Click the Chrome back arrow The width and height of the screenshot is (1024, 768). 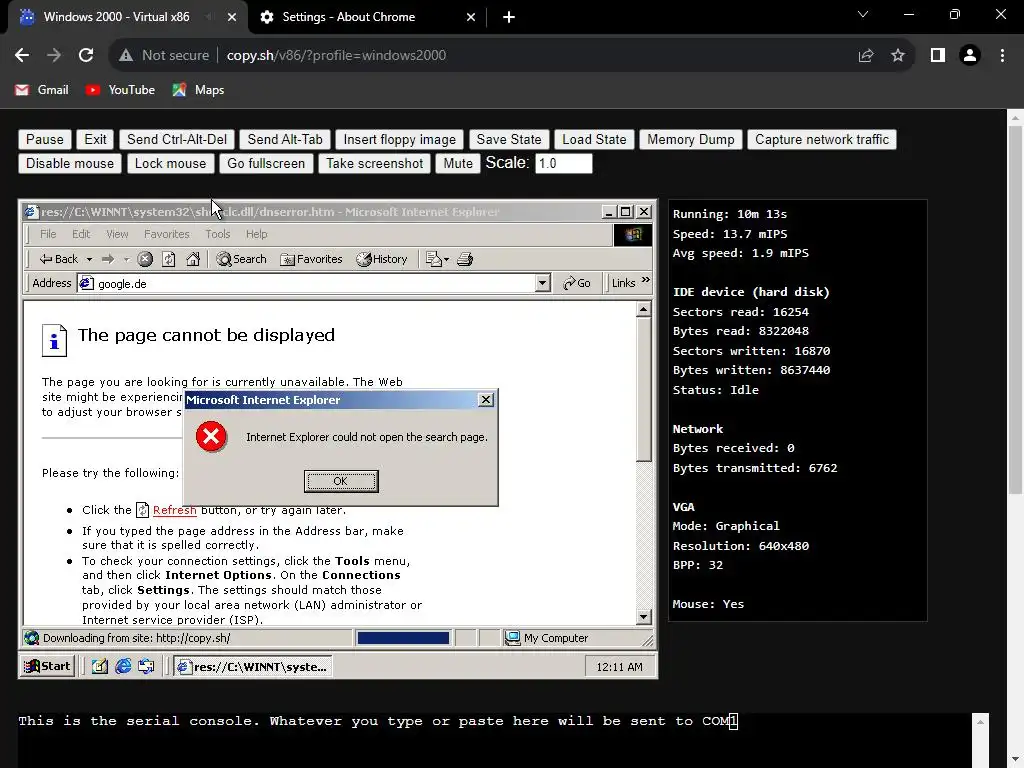point(22,56)
